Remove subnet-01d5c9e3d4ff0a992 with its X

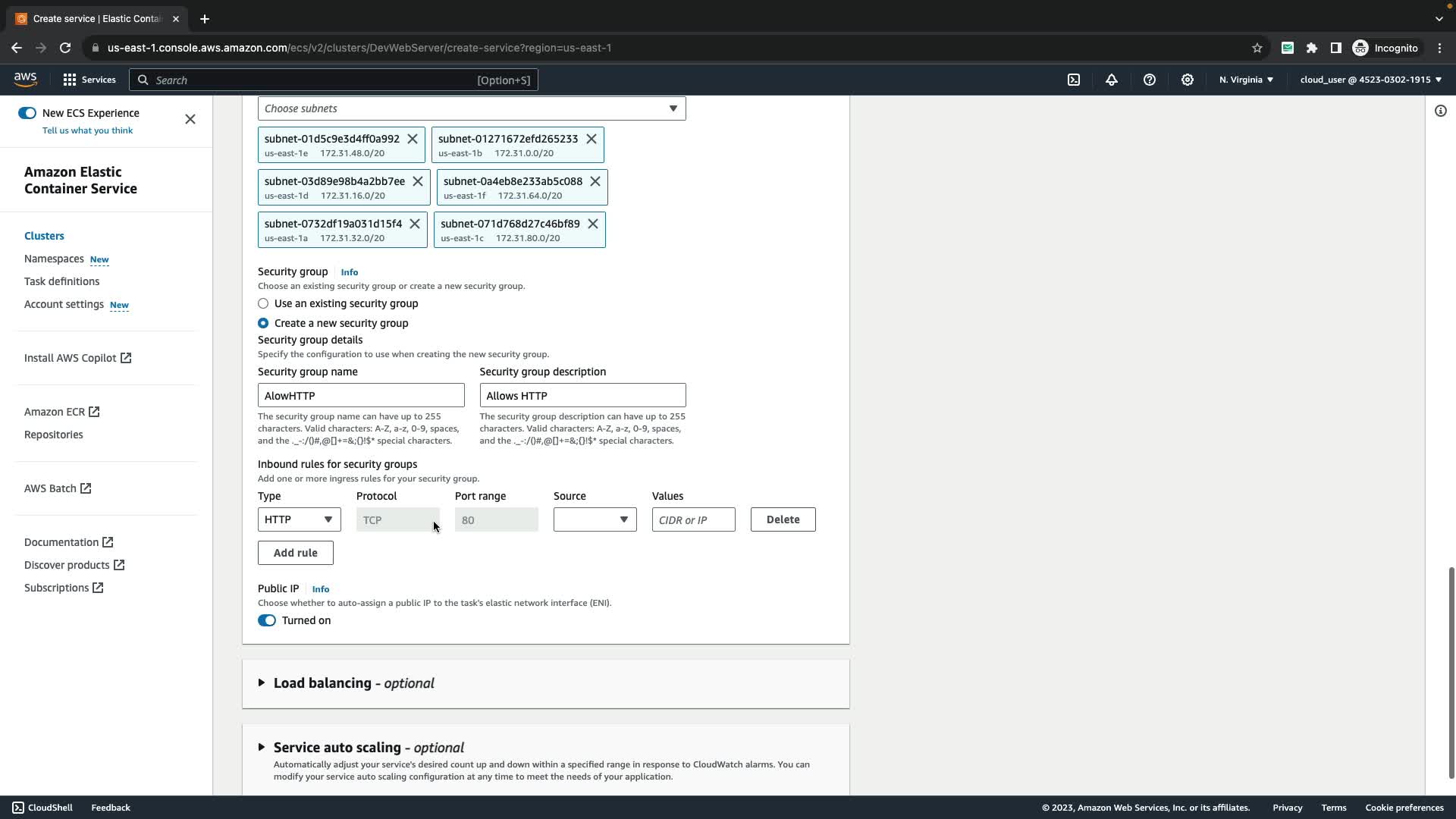coord(413,139)
